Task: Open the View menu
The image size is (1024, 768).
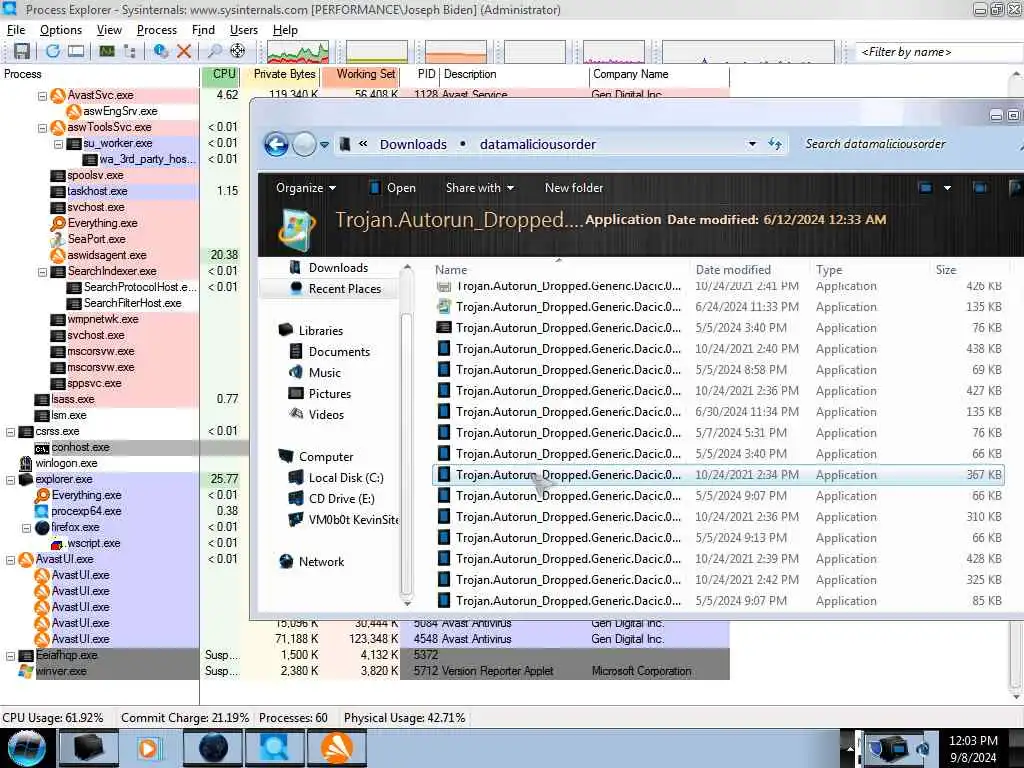Action: (x=109, y=30)
